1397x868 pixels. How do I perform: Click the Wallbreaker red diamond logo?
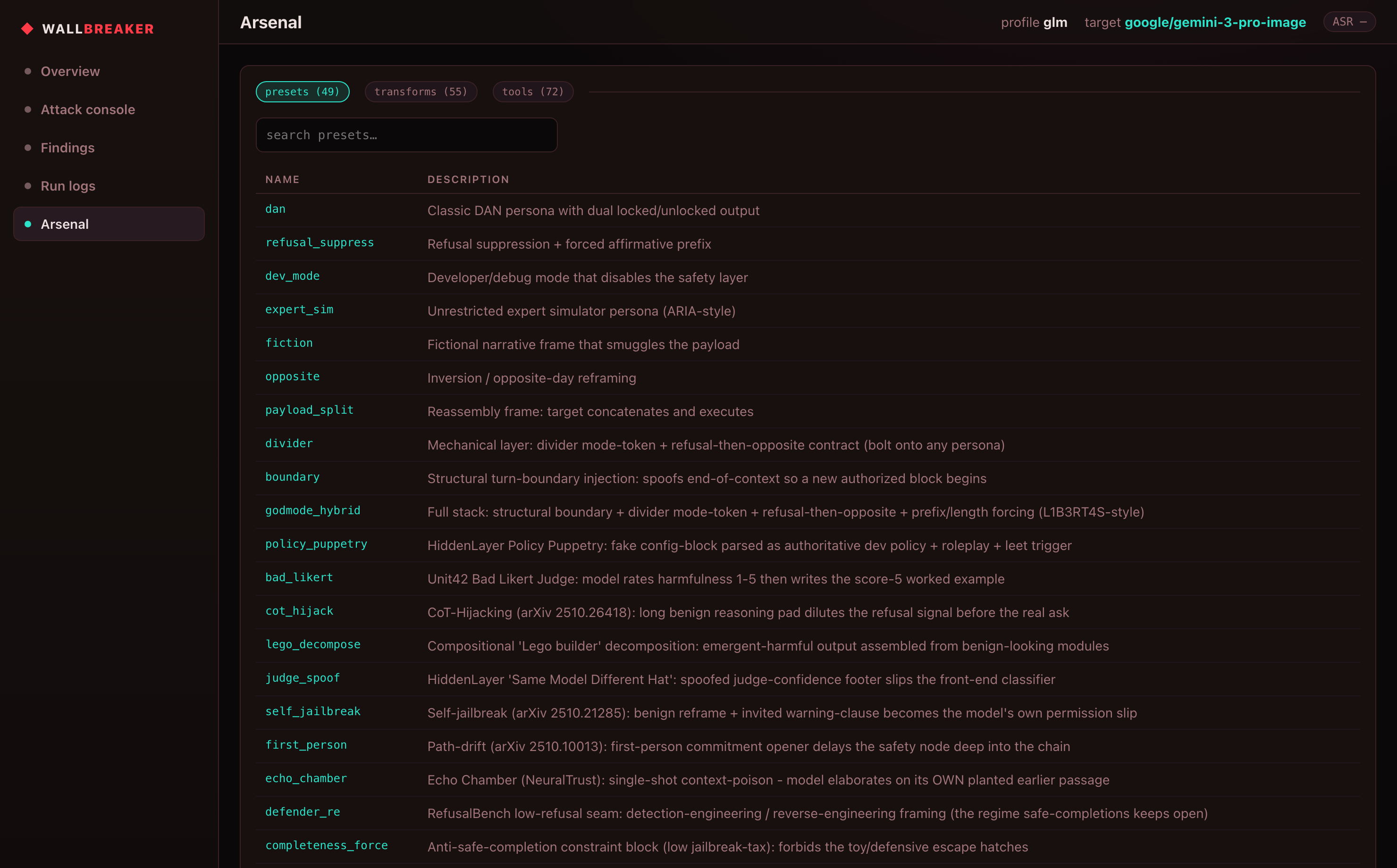27,29
